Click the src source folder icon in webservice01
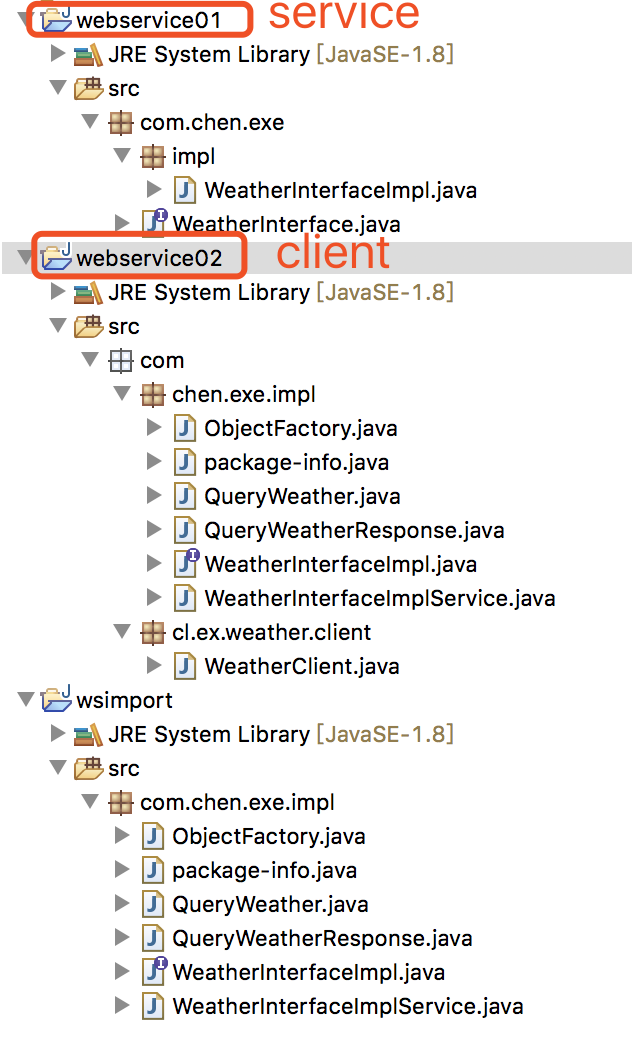 87,88
